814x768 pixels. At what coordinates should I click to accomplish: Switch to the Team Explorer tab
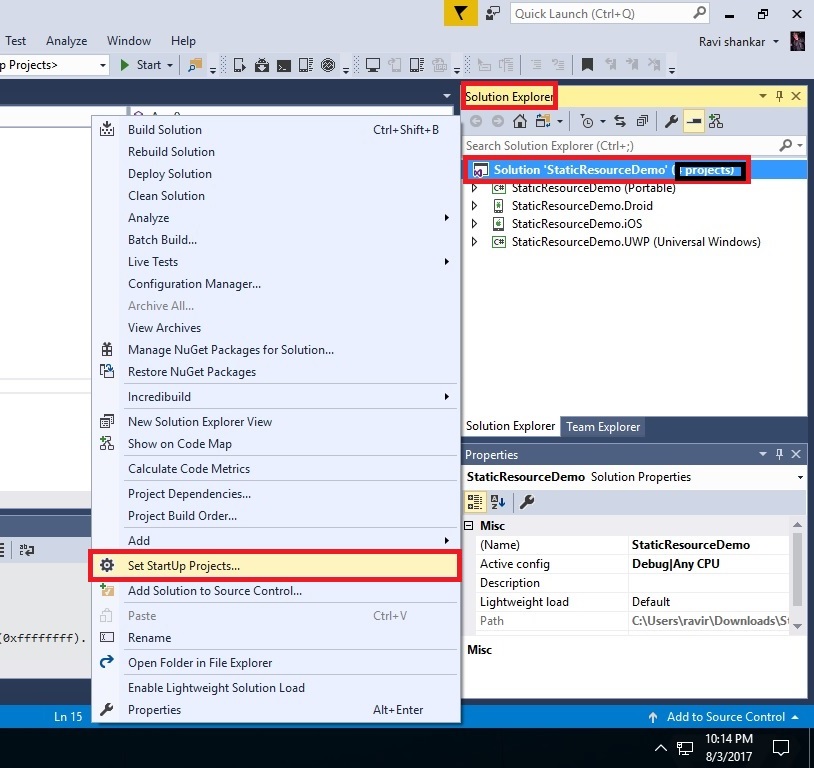[x=603, y=426]
